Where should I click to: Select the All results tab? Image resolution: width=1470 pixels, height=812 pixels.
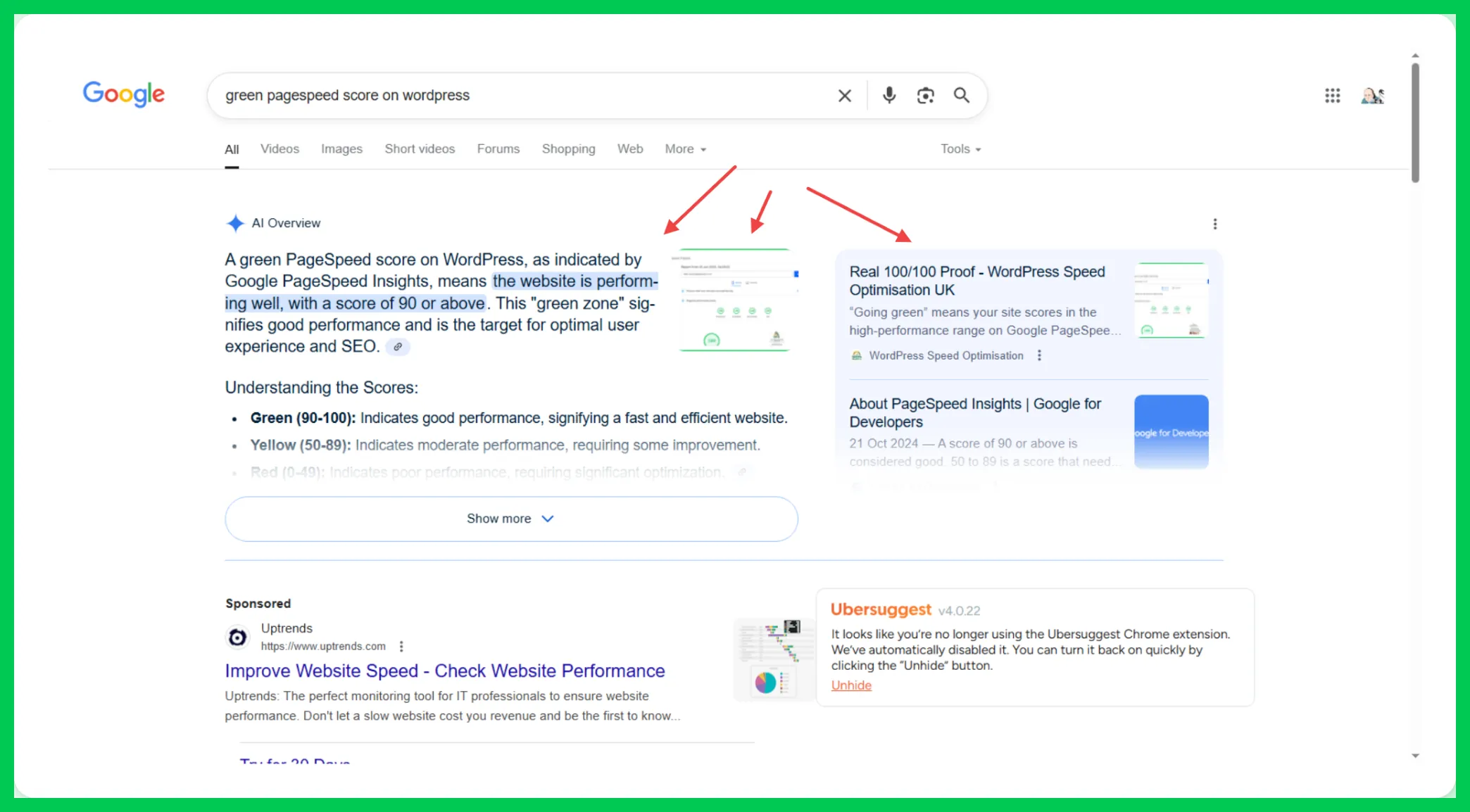click(232, 149)
